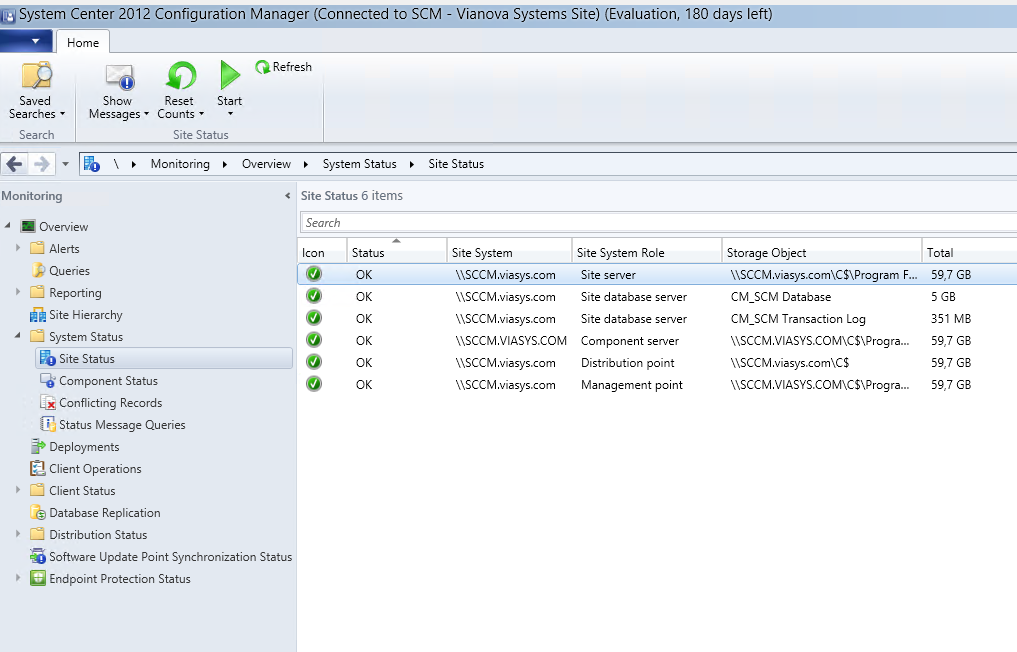Collapse the Monitoring navigation pane
The image size is (1017, 652).
point(287,196)
